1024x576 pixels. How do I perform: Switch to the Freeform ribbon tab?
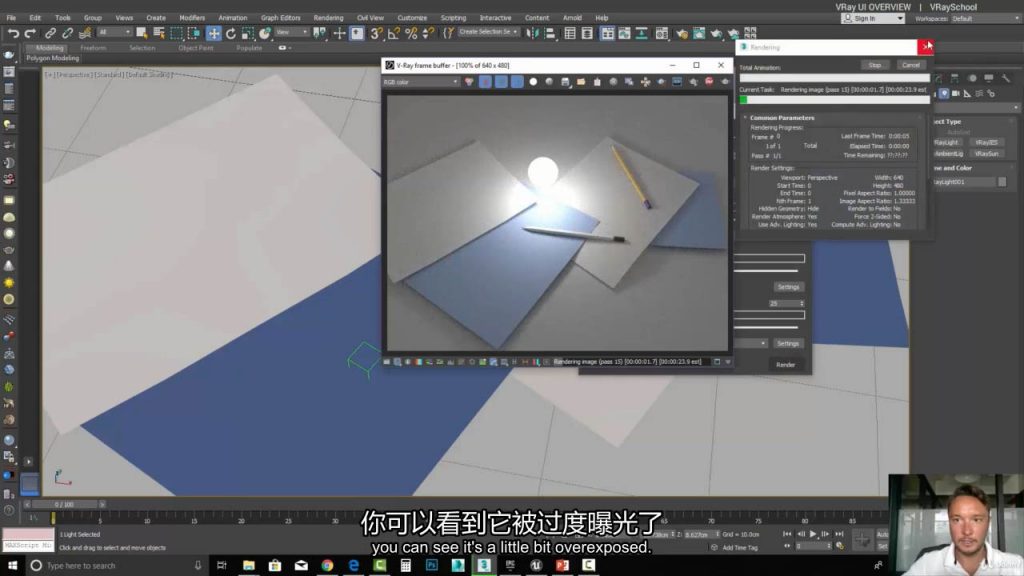pos(93,47)
